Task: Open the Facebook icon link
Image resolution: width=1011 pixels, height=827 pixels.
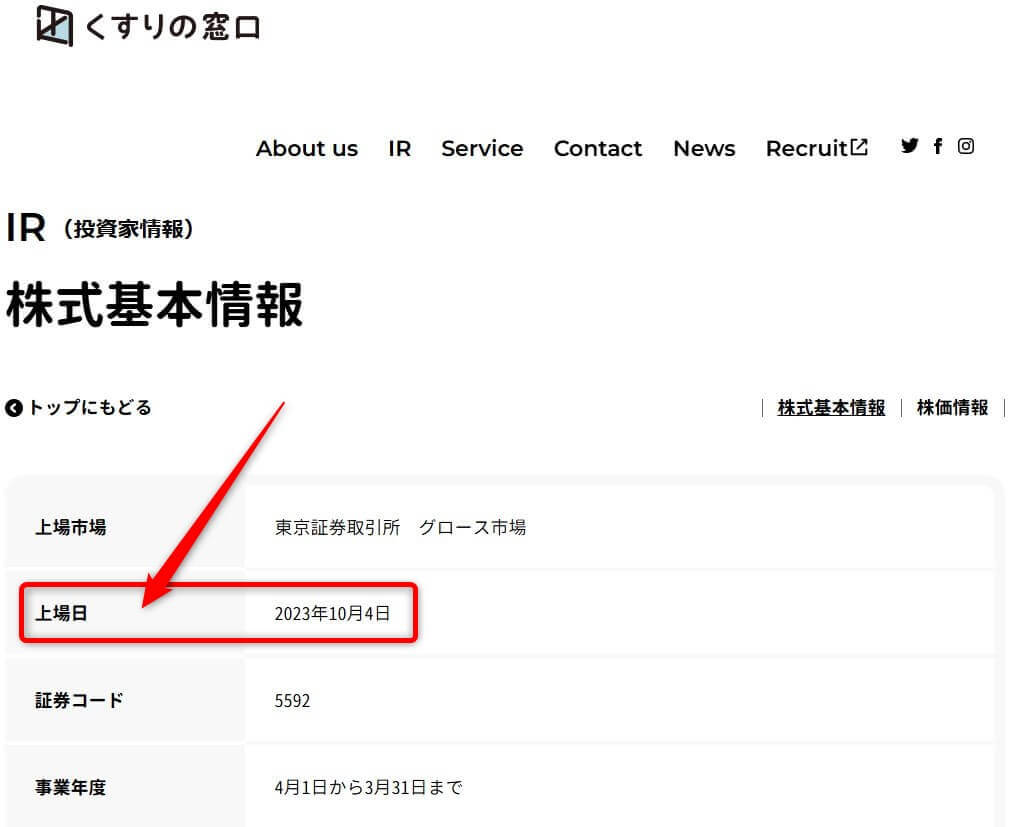Action: 938,146
